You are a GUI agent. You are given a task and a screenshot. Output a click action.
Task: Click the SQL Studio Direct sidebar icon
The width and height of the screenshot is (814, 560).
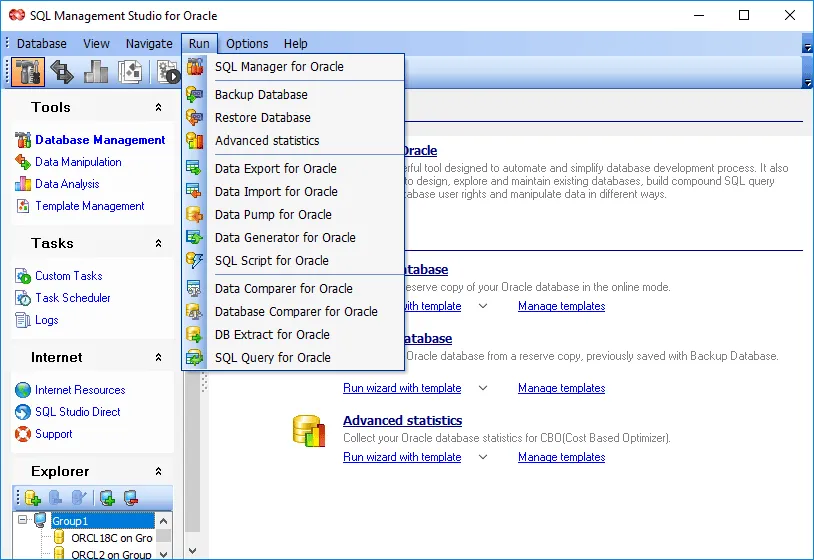[23, 412]
